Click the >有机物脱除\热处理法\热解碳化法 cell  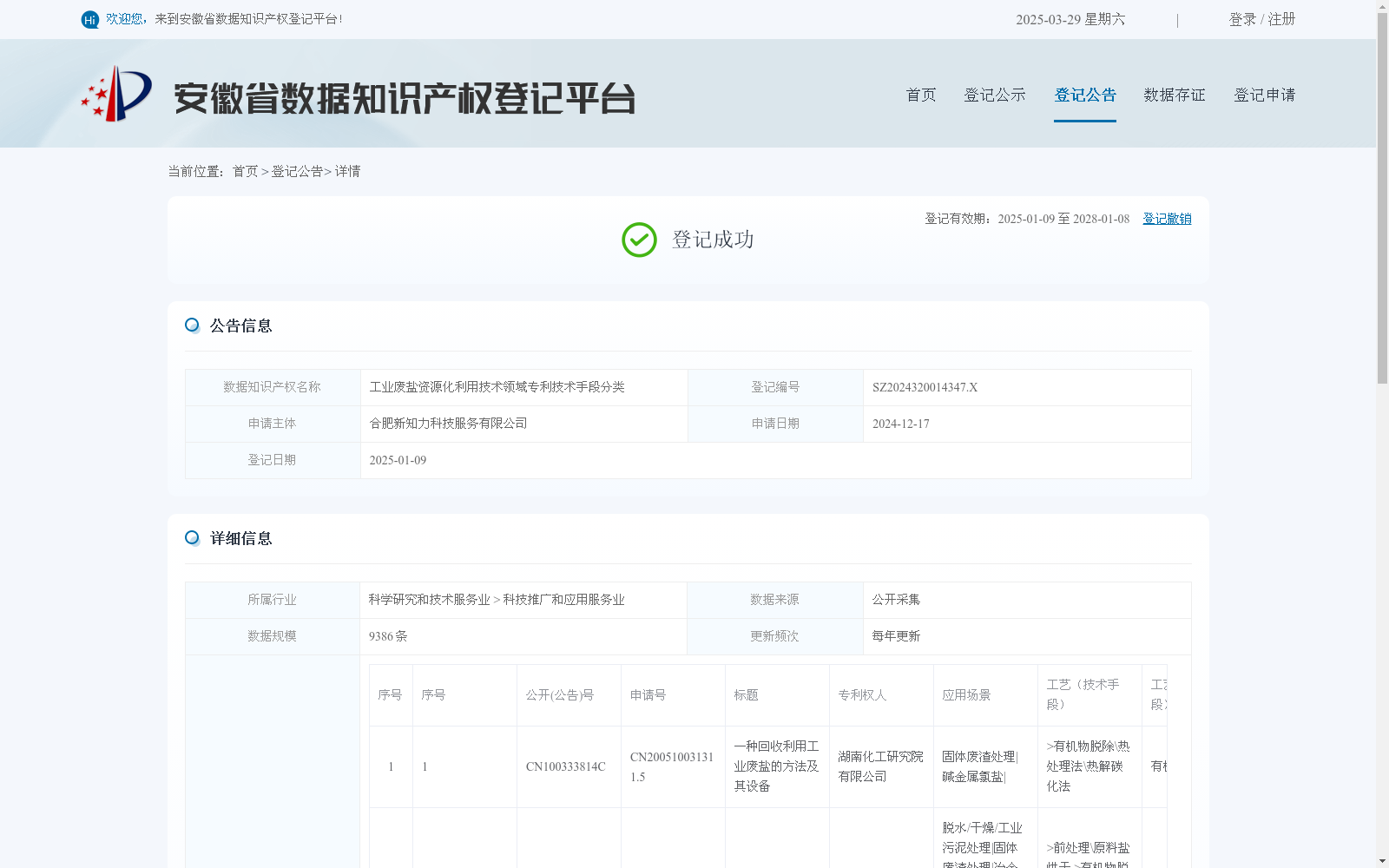[1088, 766]
